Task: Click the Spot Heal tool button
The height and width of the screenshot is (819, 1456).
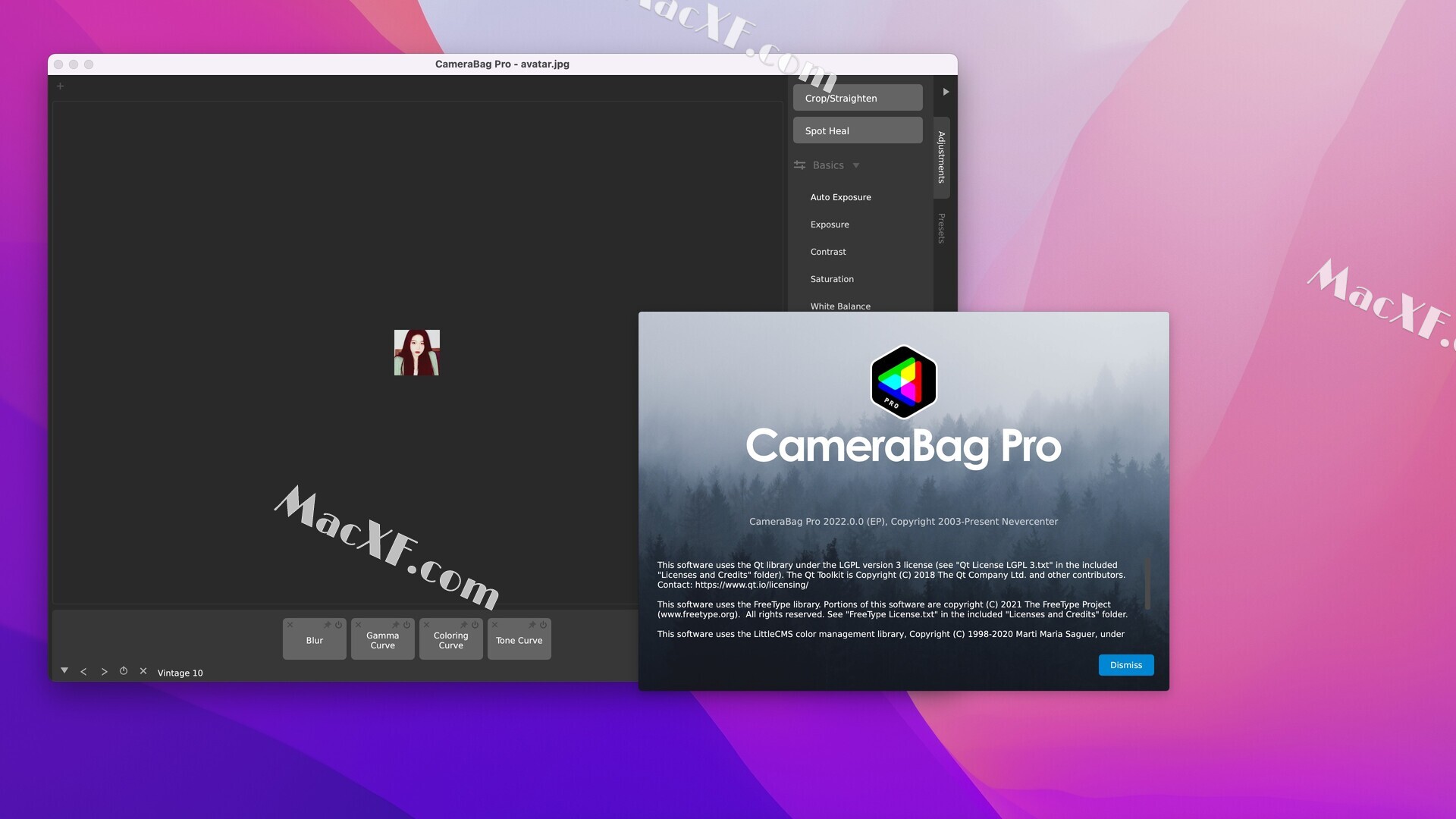Action: click(857, 130)
